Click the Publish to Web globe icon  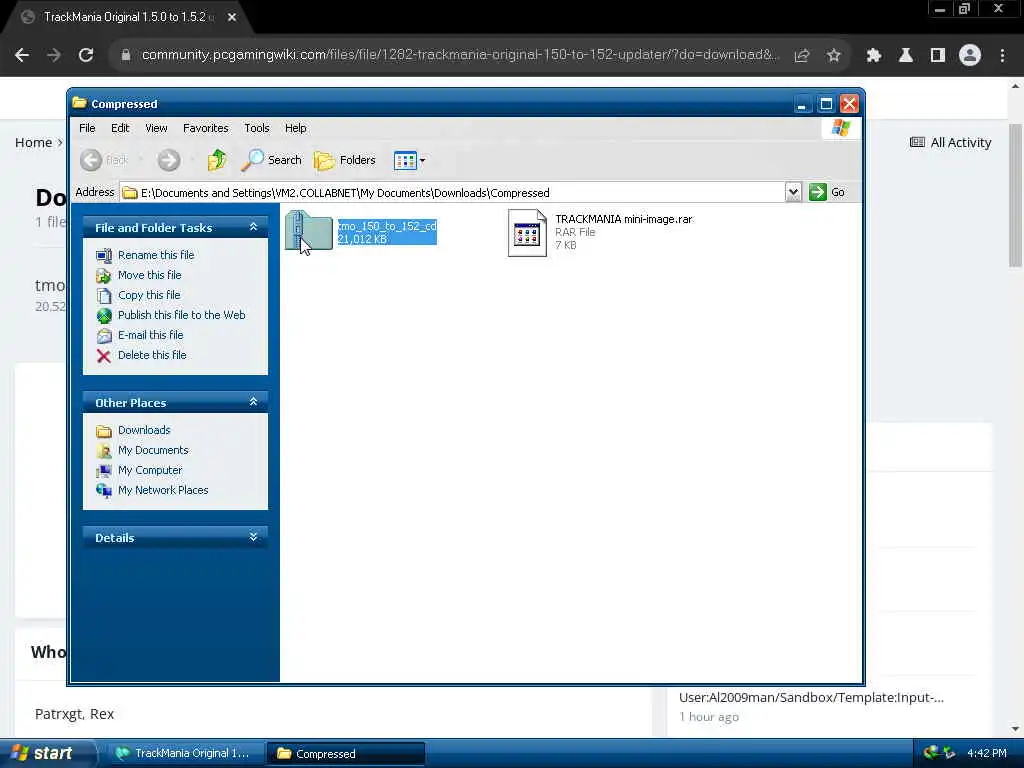pos(104,315)
